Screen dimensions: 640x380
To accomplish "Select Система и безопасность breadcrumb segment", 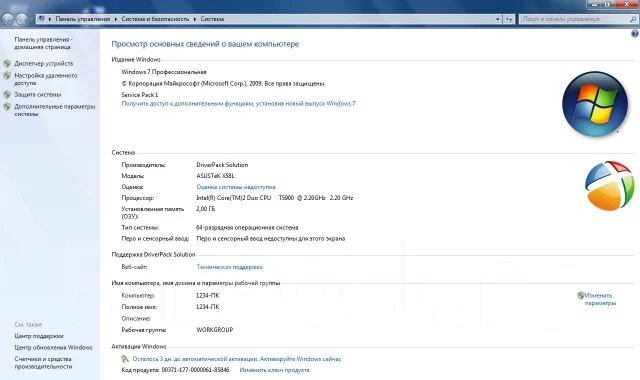I will pyautogui.click(x=155, y=19).
